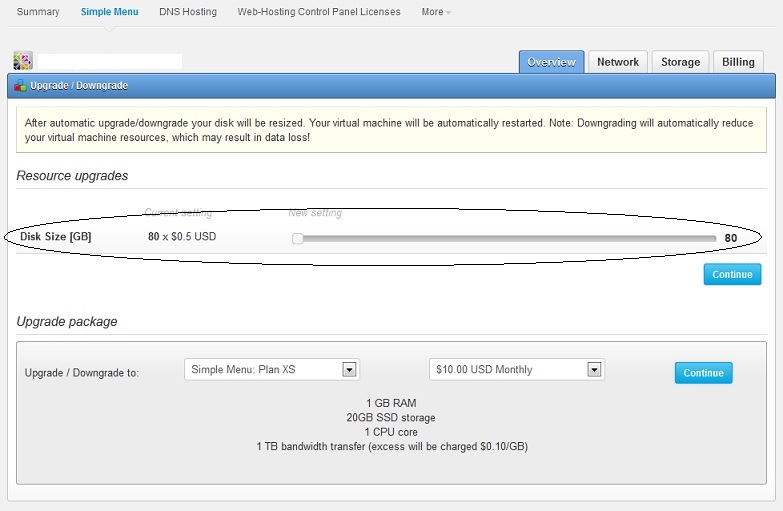Click the Disk Size slider handle
The width and height of the screenshot is (783, 511).
[x=297, y=238]
